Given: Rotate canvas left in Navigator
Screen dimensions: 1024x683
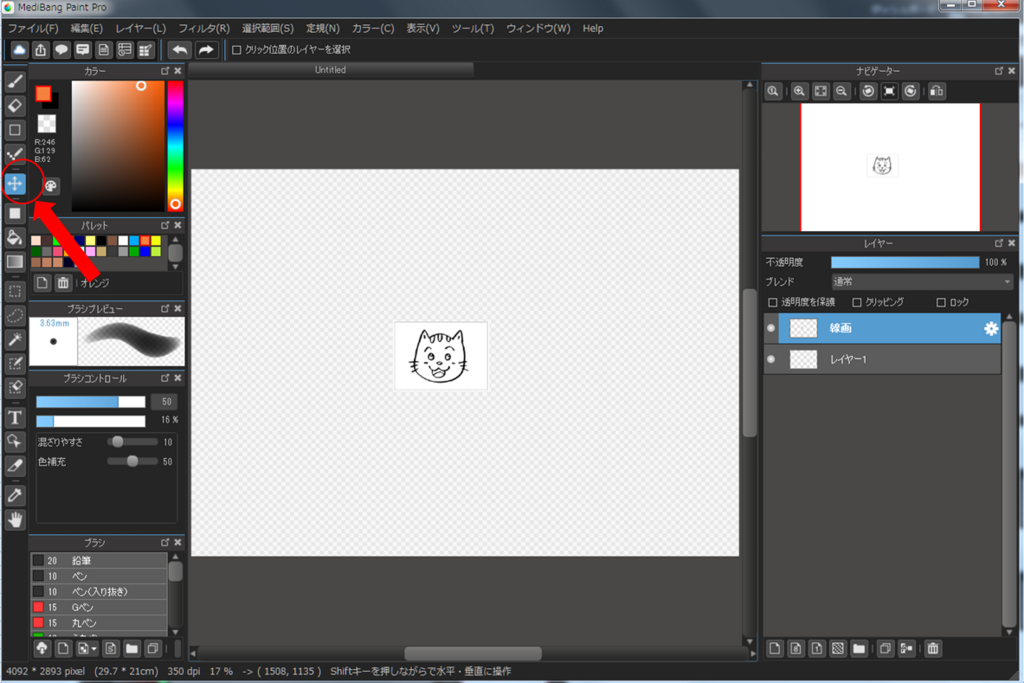Looking at the screenshot, I should 868,91.
